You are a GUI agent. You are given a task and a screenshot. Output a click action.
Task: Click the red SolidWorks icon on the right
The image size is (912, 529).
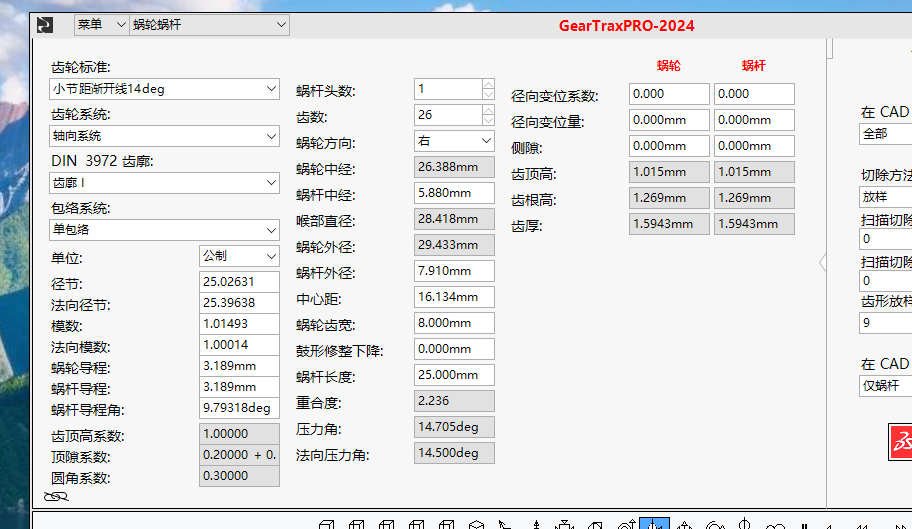[x=900, y=442]
